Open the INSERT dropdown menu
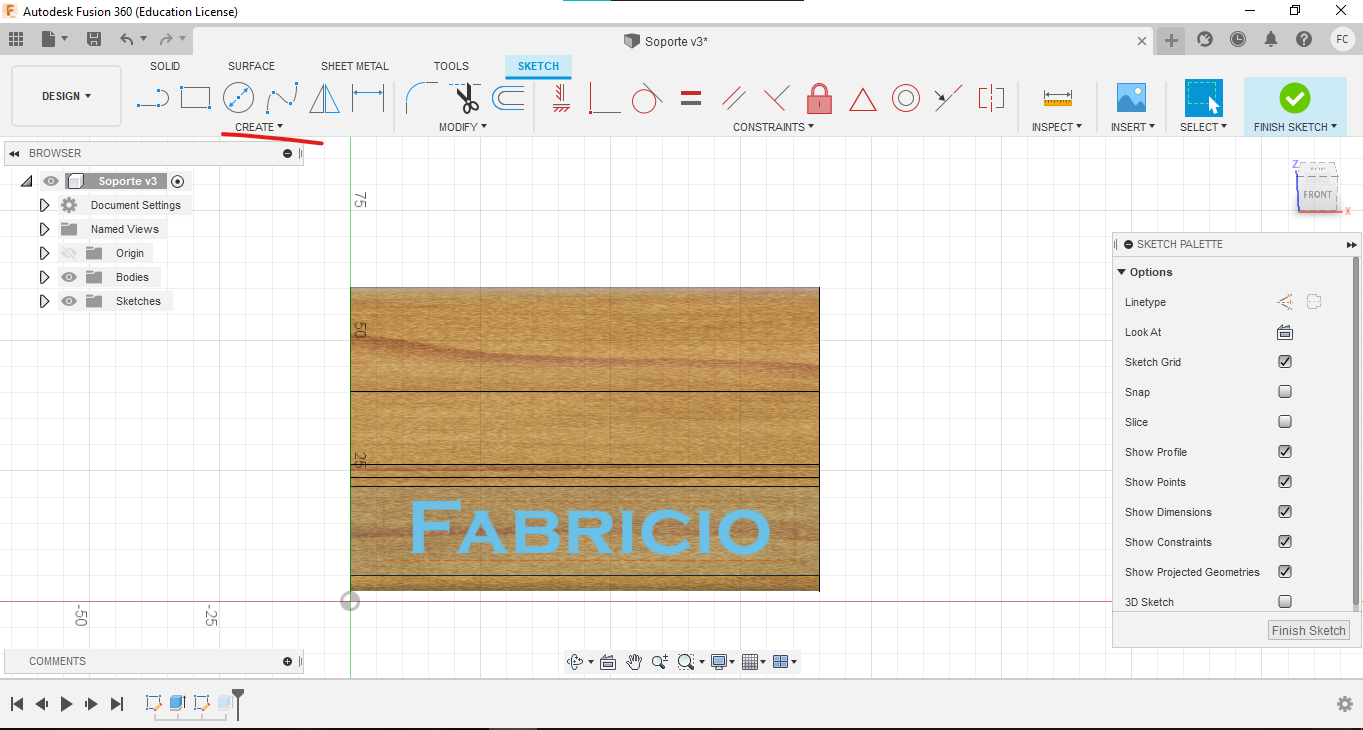1363x730 pixels. pos(1133,127)
